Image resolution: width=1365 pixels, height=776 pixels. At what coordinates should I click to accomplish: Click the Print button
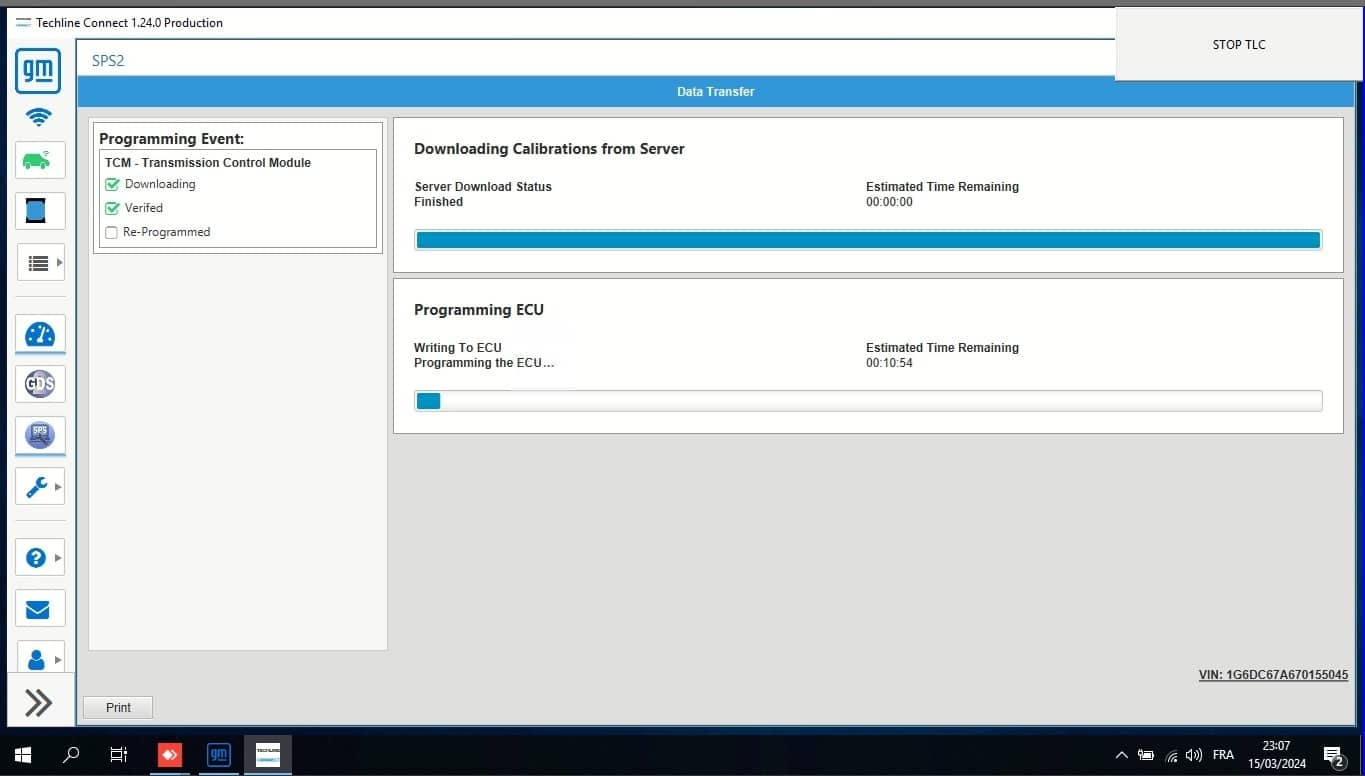[x=118, y=707]
